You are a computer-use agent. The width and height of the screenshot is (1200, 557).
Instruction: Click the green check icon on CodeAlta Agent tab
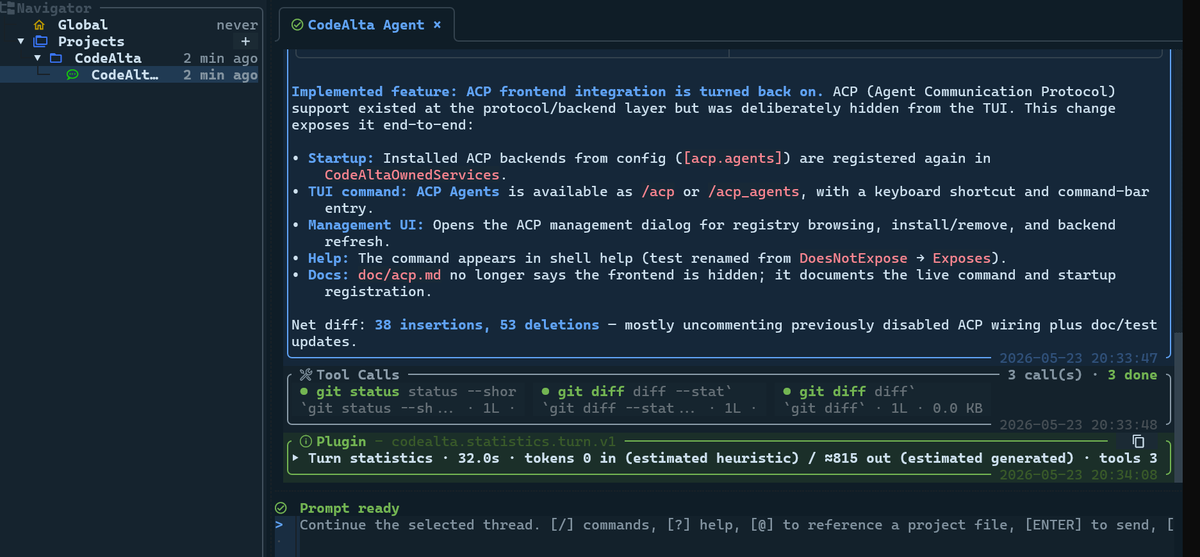click(297, 25)
